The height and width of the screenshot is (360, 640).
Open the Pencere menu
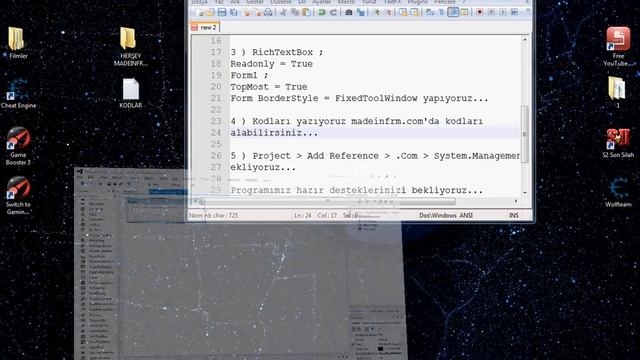point(444,2)
